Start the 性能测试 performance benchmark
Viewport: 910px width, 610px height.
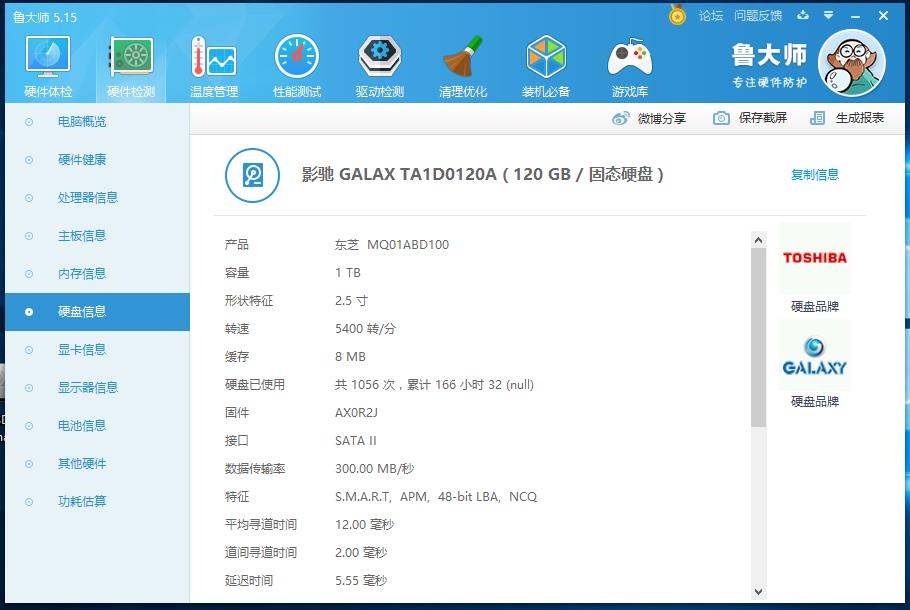click(x=296, y=63)
